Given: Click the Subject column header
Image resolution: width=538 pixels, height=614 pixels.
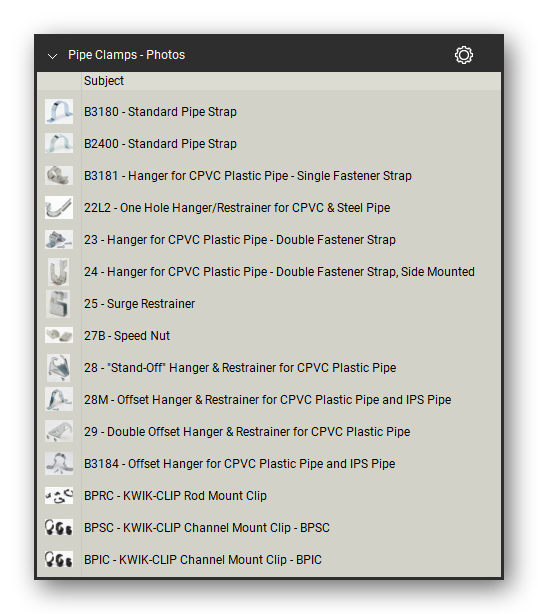Looking at the screenshot, I should (104, 81).
